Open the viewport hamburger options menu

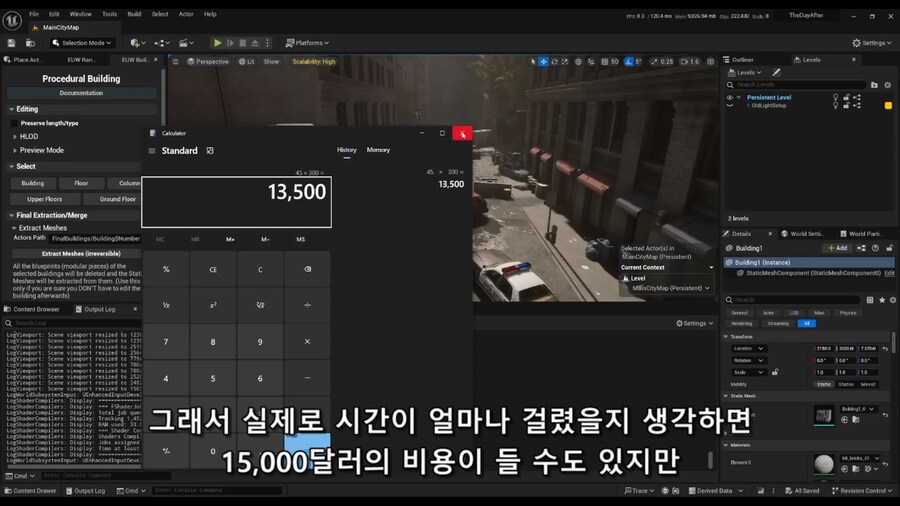click(176, 61)
